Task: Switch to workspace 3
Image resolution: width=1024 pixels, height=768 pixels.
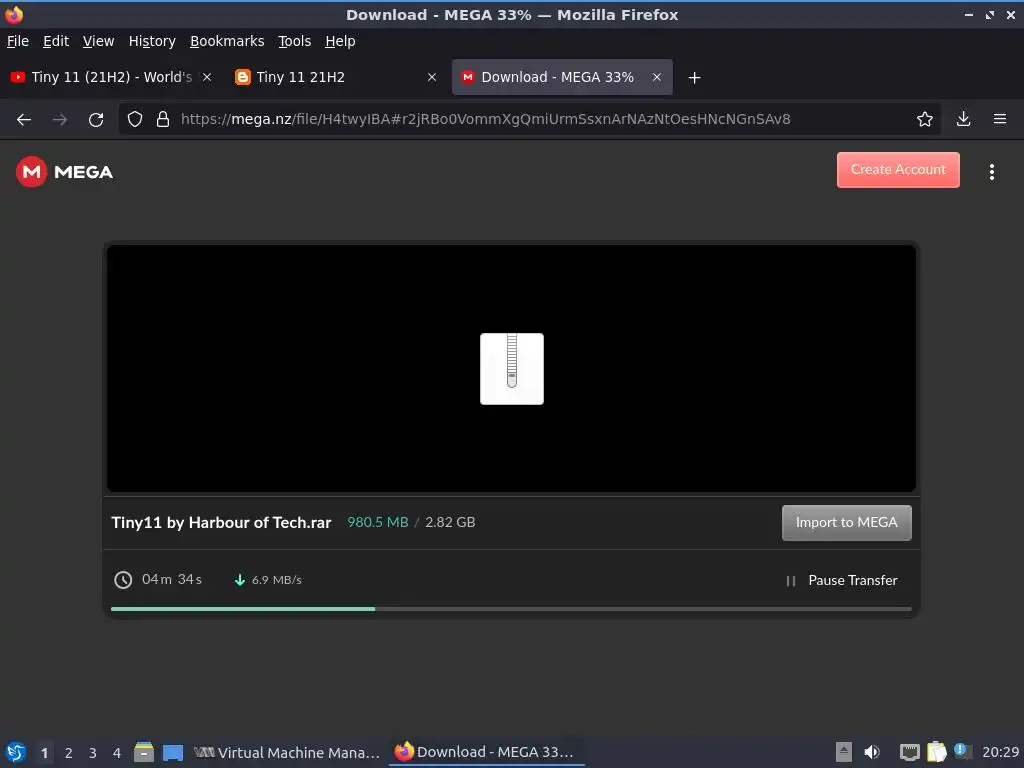Action: pos(93,753)
